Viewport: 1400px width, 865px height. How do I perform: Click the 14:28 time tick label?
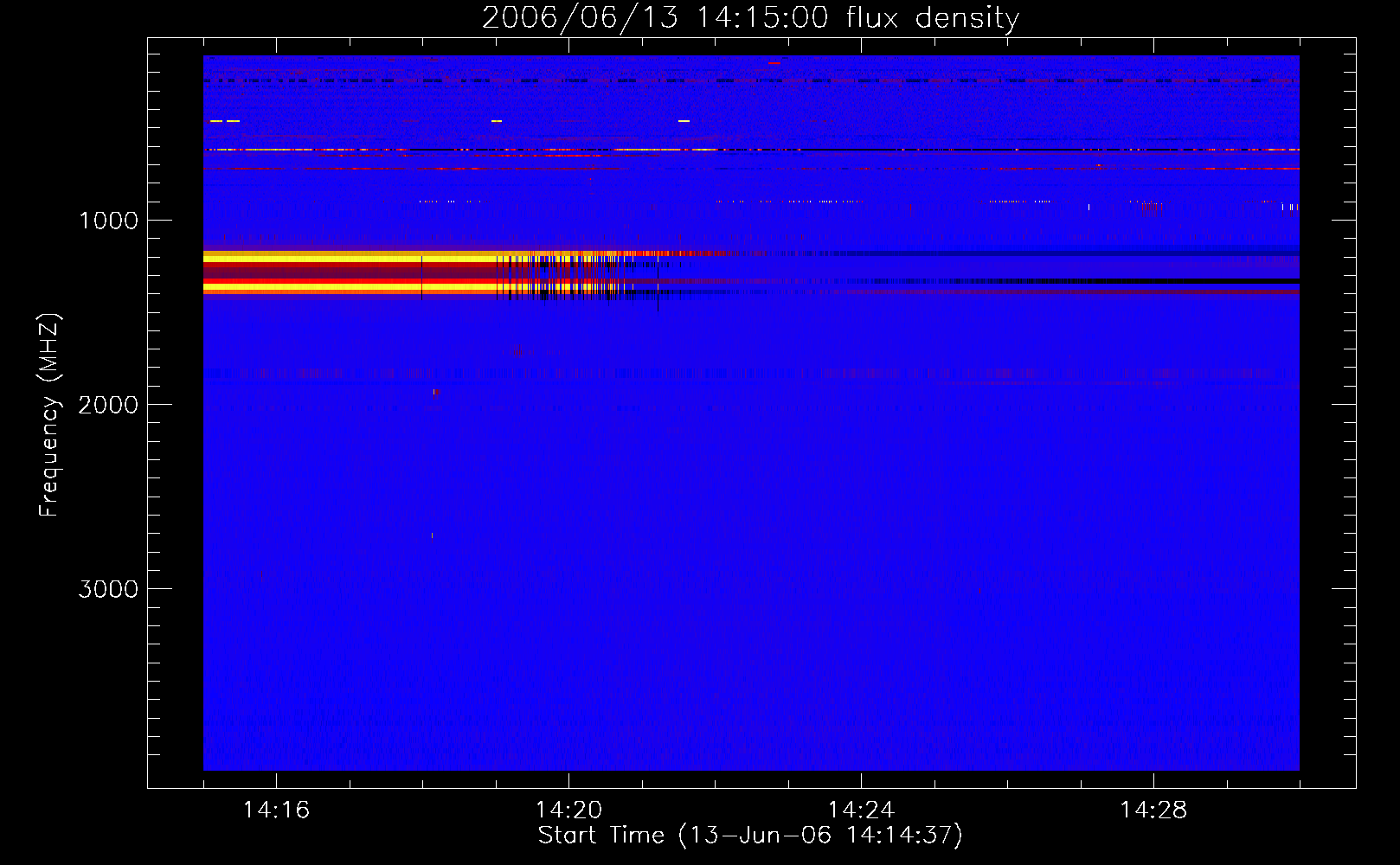pyautogui.click(x=1153, y=810)
